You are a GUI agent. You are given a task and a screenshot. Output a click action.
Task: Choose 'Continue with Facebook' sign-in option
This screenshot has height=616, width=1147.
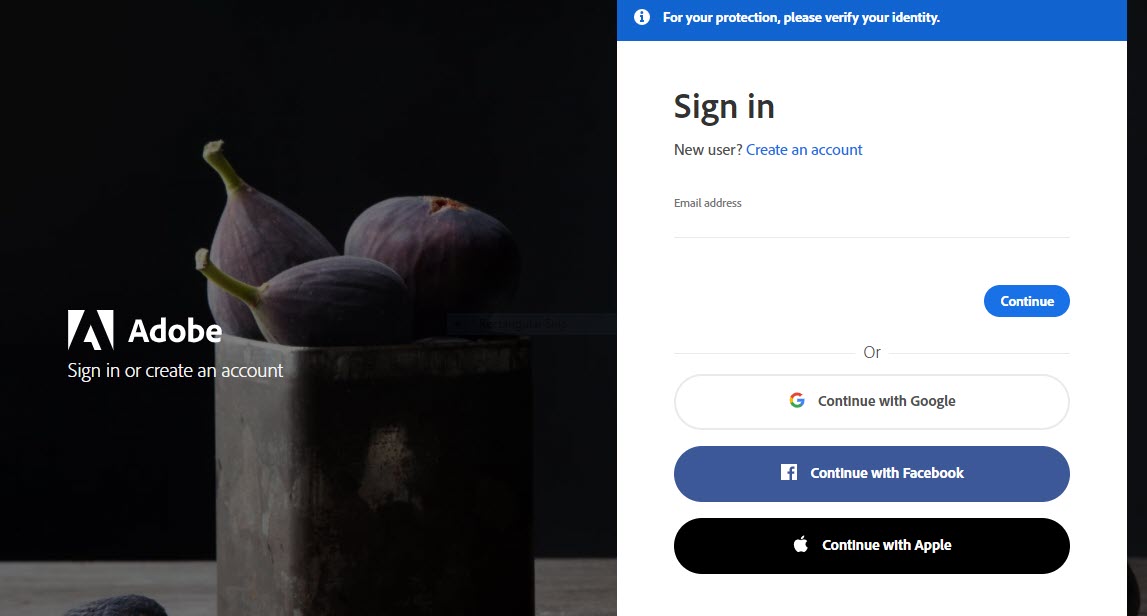872,474
